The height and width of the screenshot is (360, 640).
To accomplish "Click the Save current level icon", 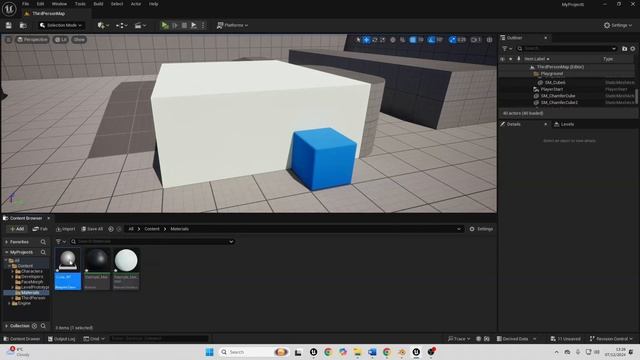I will [x=9, y=25].
